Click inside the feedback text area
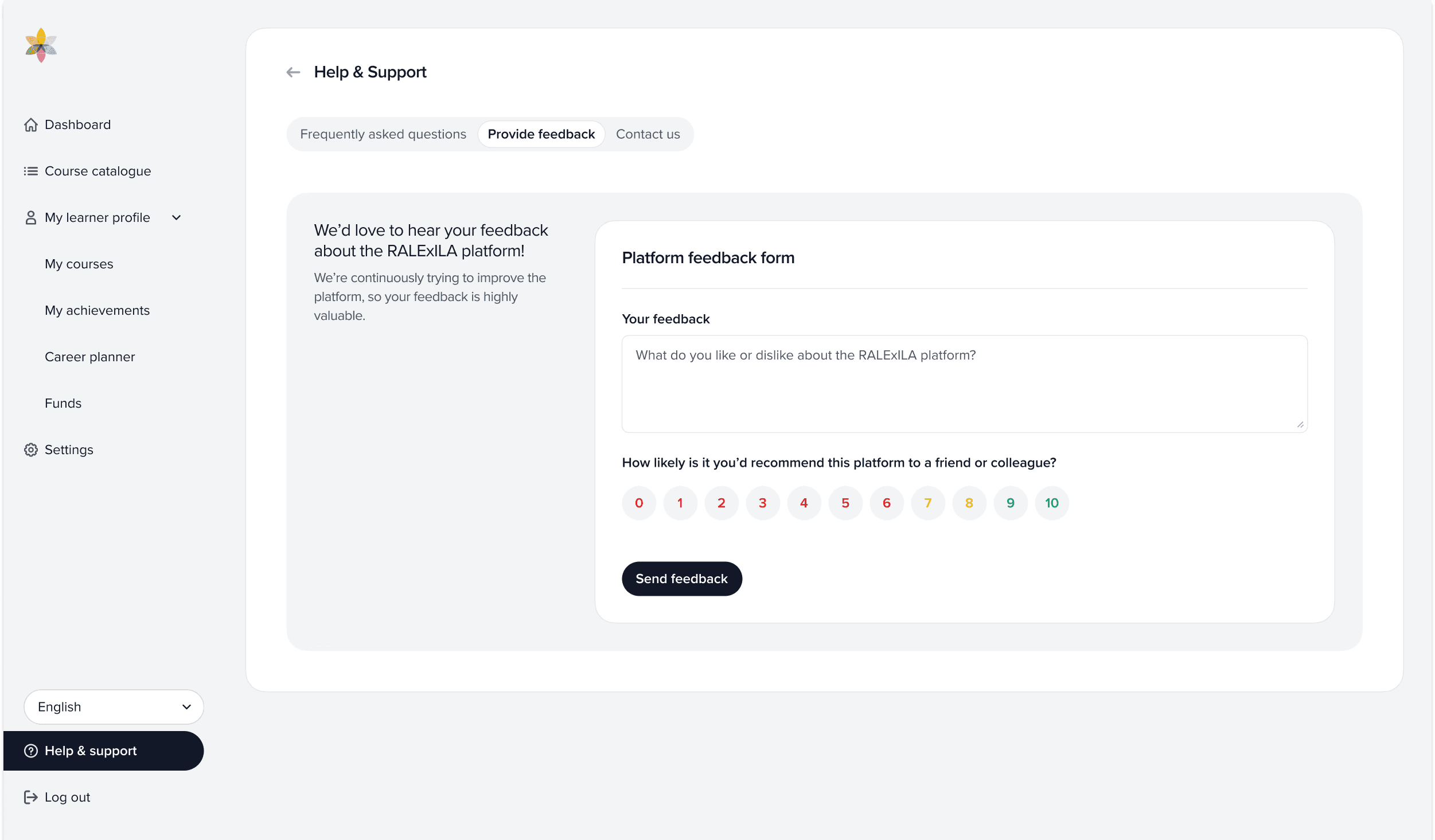 (x=964, y=383)
